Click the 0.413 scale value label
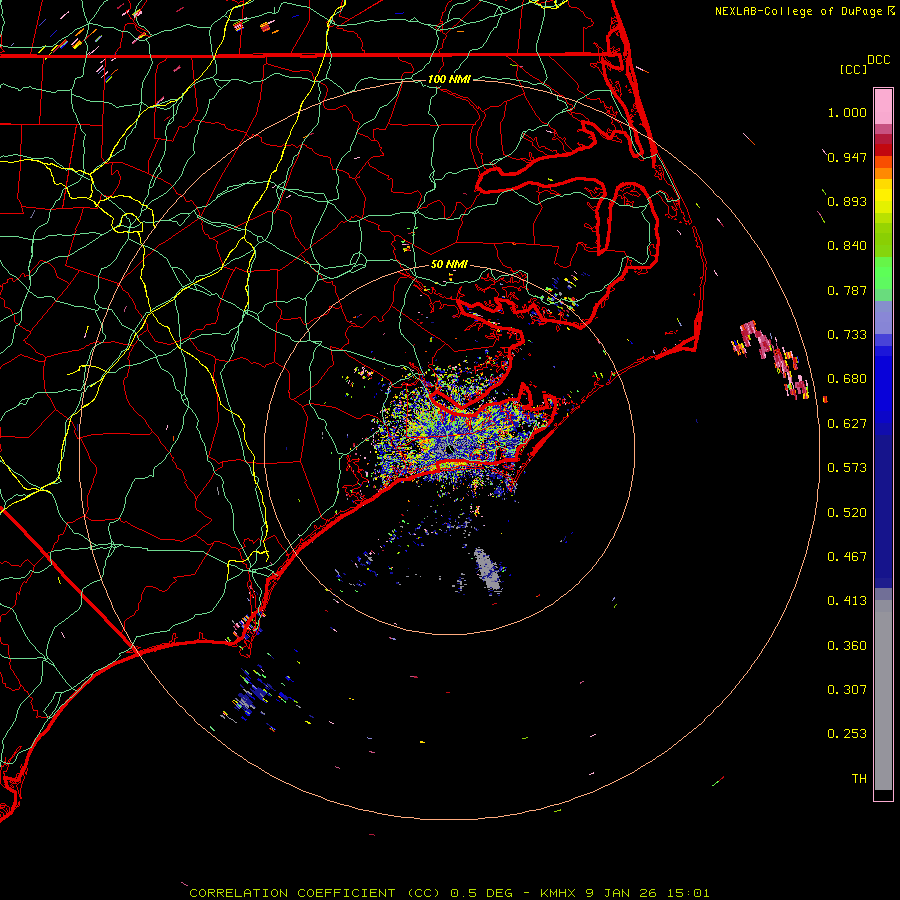The height and width of the screenshot is (900, 900). tap(846, 601)
